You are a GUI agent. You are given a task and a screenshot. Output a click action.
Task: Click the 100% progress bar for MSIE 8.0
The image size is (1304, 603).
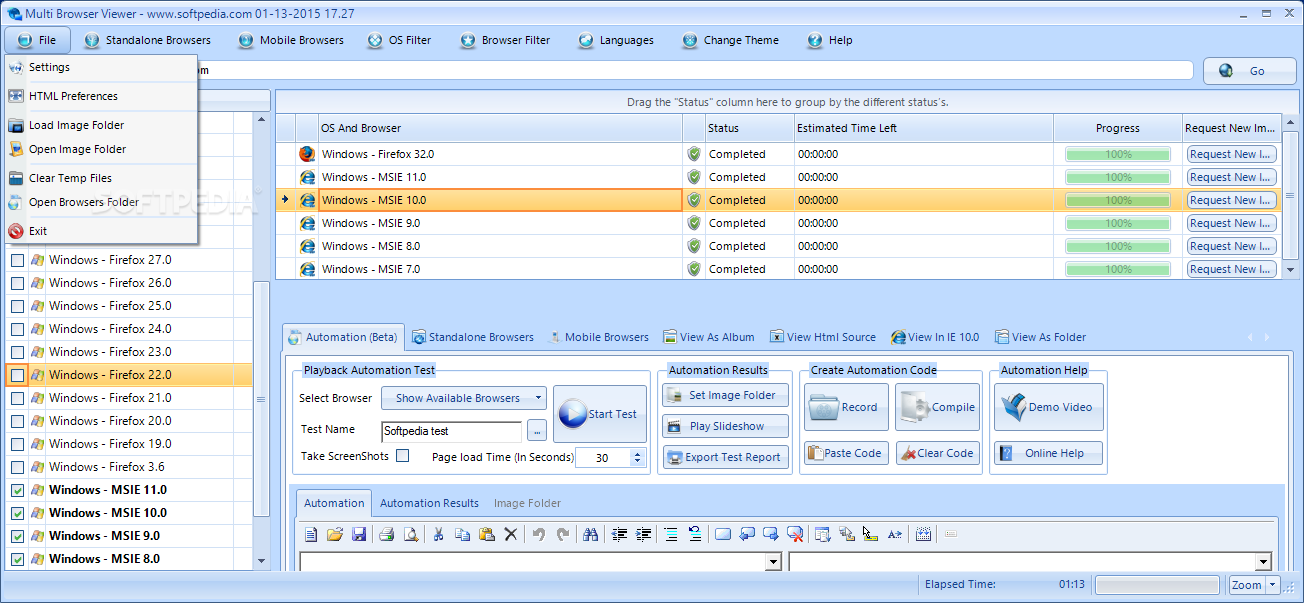pyautogui.click(x=1117, y=246)
